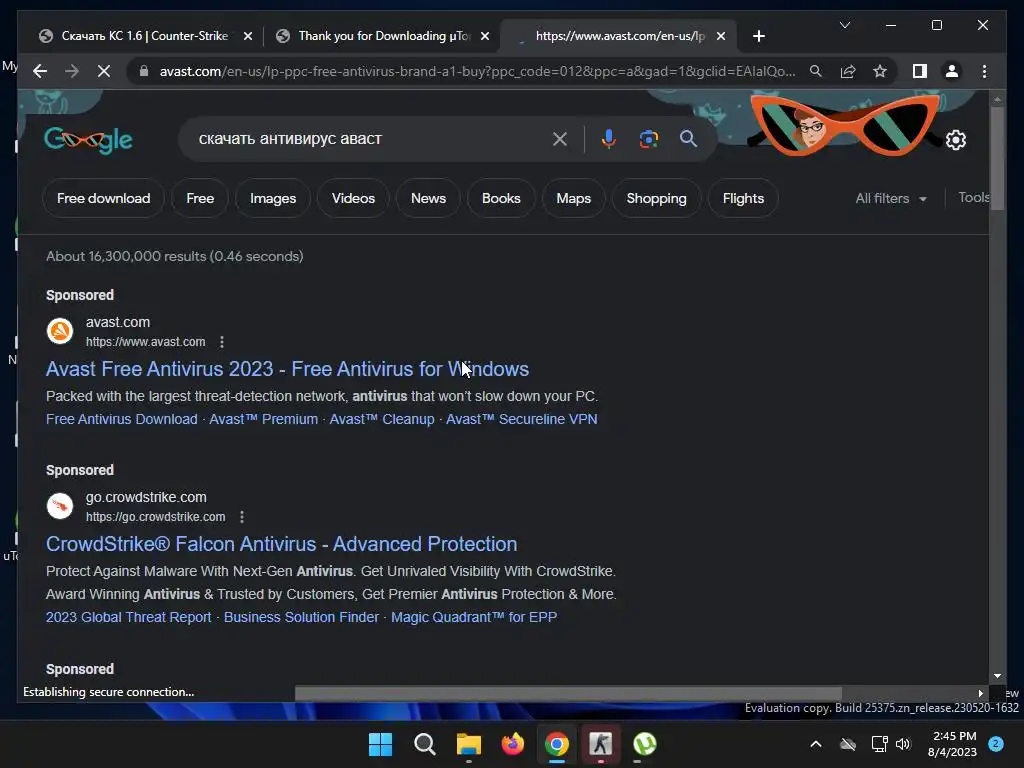Screen dimensions: 1024x768
Task: Open Avast Free Antivirus 2023 result
Action: (x=287, y=369)
